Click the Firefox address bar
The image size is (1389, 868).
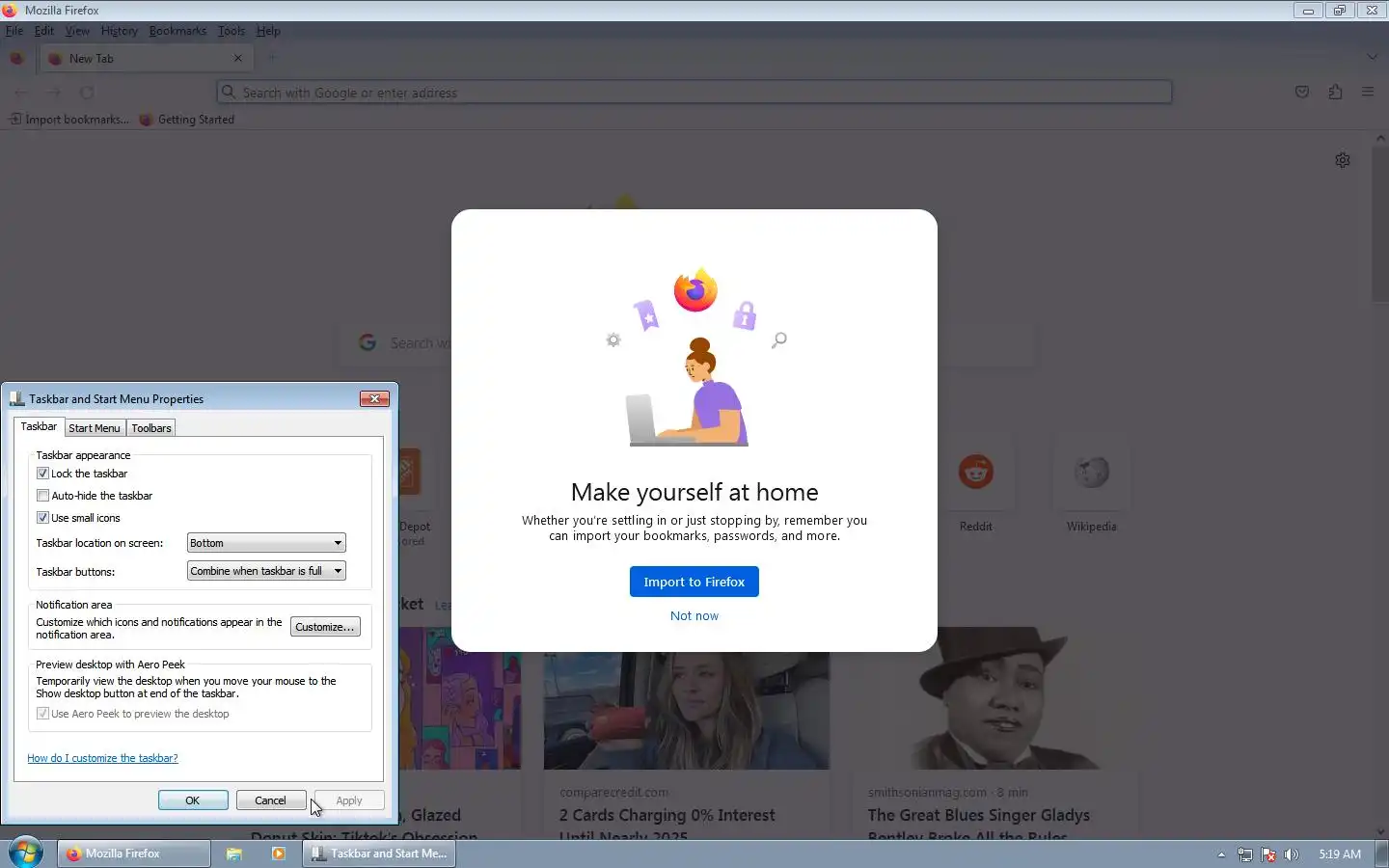694,93
